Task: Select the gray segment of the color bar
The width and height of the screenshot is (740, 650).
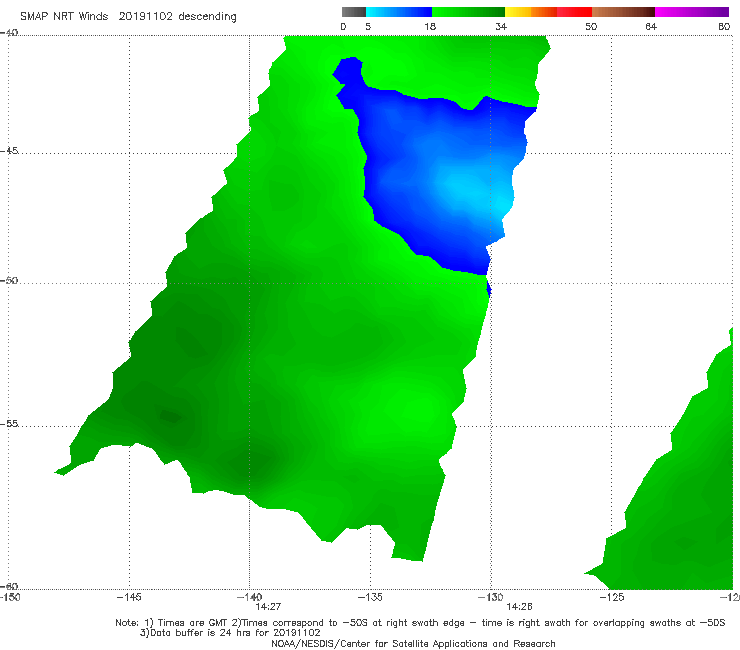Action: pyautogui.click(x=354, y=12)
